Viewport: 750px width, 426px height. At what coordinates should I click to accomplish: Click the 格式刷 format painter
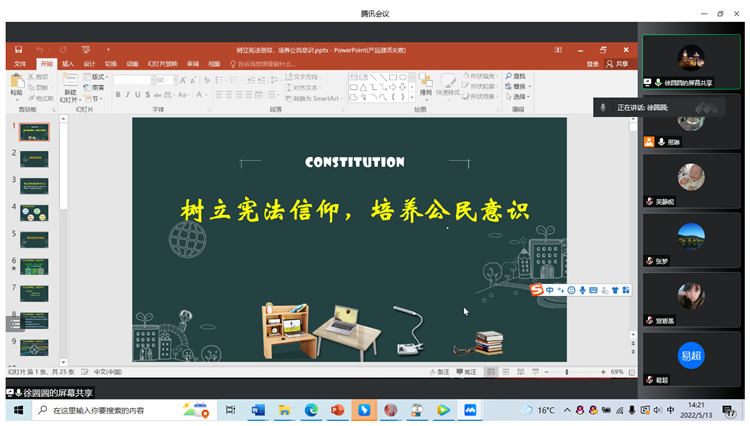click(41, 98)
